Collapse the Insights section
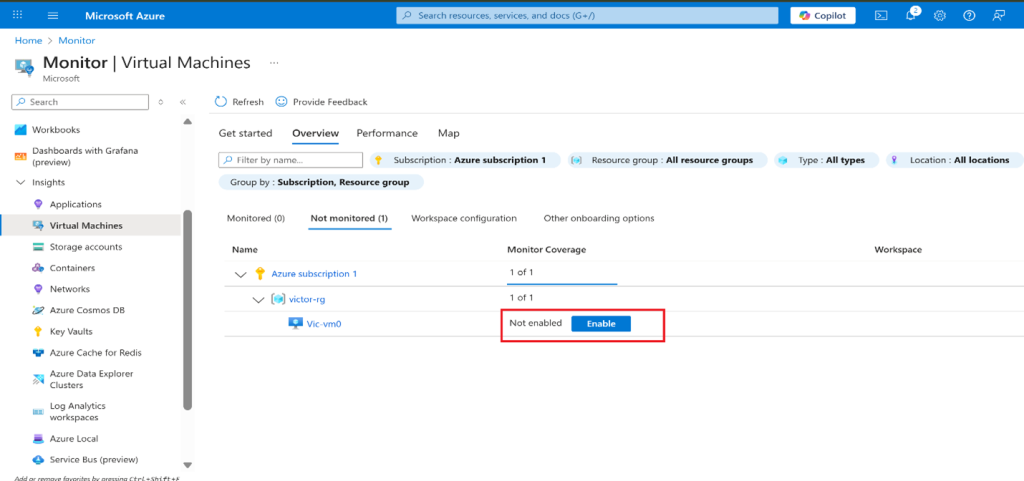Screen dimensions: 1024x481 [20, 182]
